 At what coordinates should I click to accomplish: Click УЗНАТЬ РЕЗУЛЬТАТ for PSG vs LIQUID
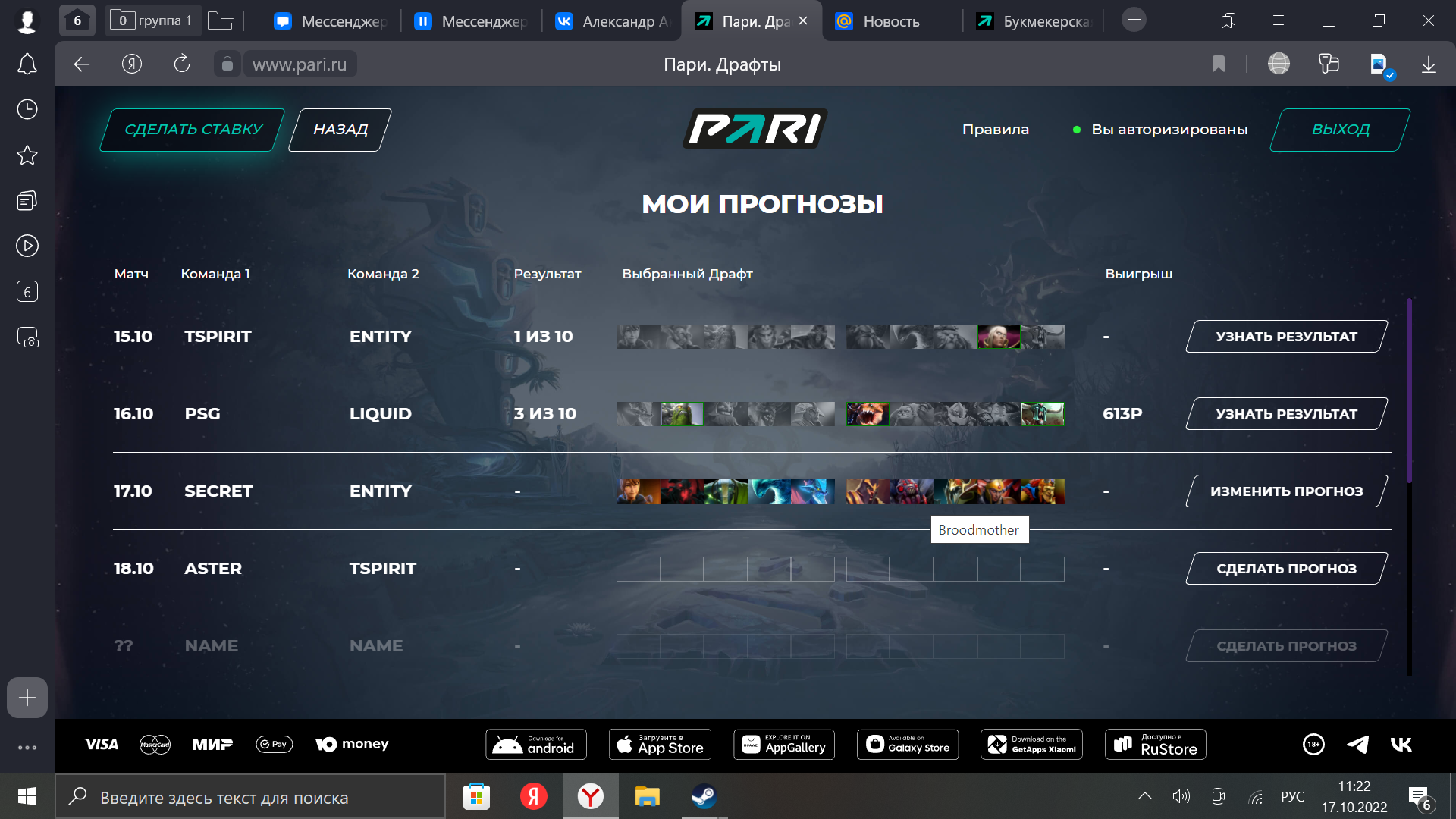tap(1287, 414)
